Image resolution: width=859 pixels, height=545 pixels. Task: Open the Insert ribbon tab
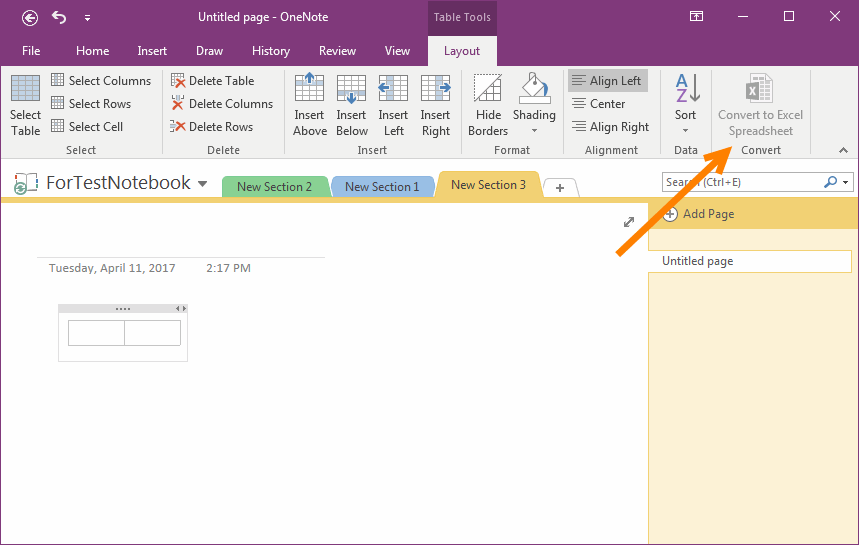[x=152, y=51]
